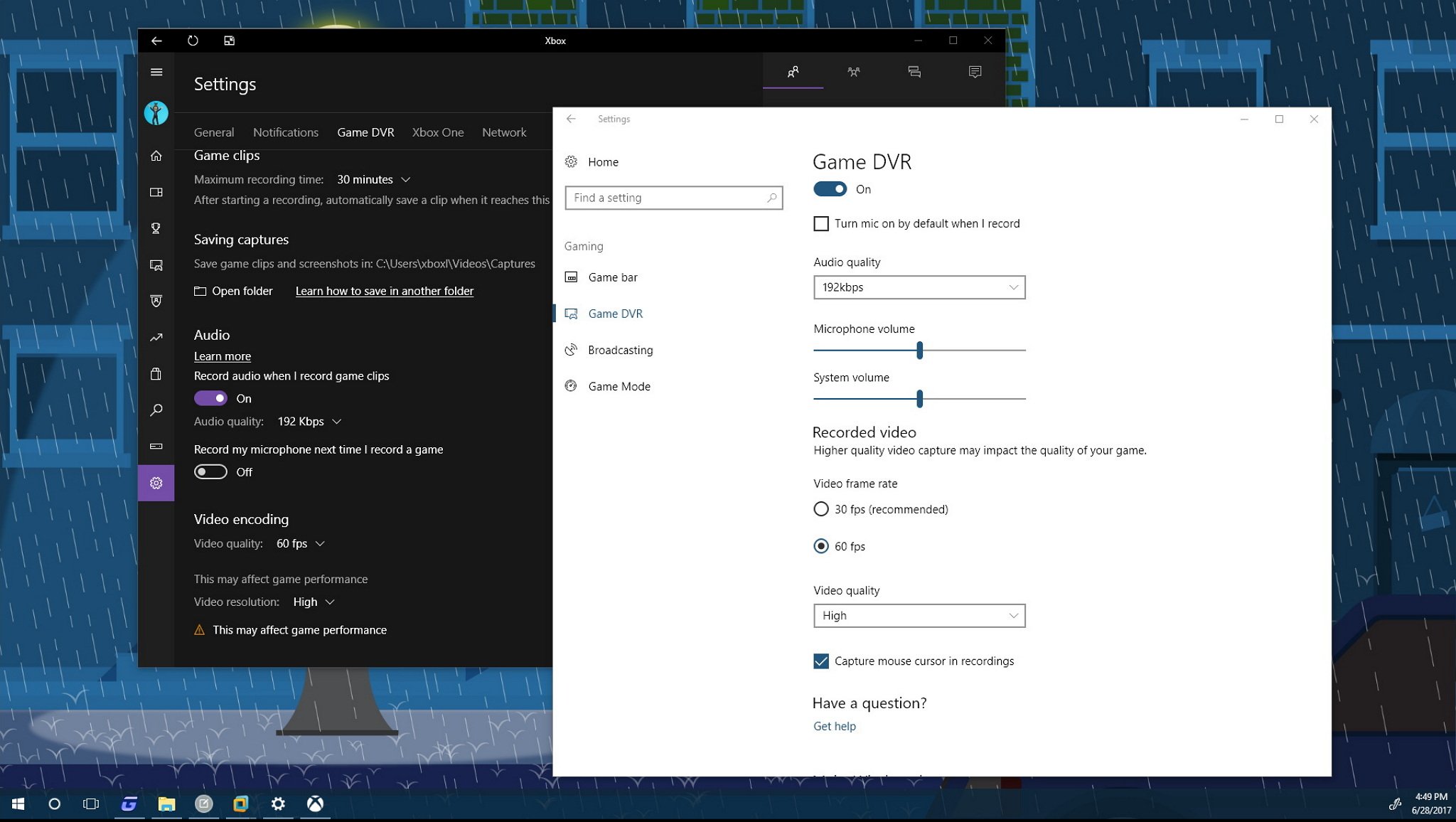The width and height of the screenshot is (1456, 822).
Task: Click the Microphone volume slider handle
Action: 919,350
